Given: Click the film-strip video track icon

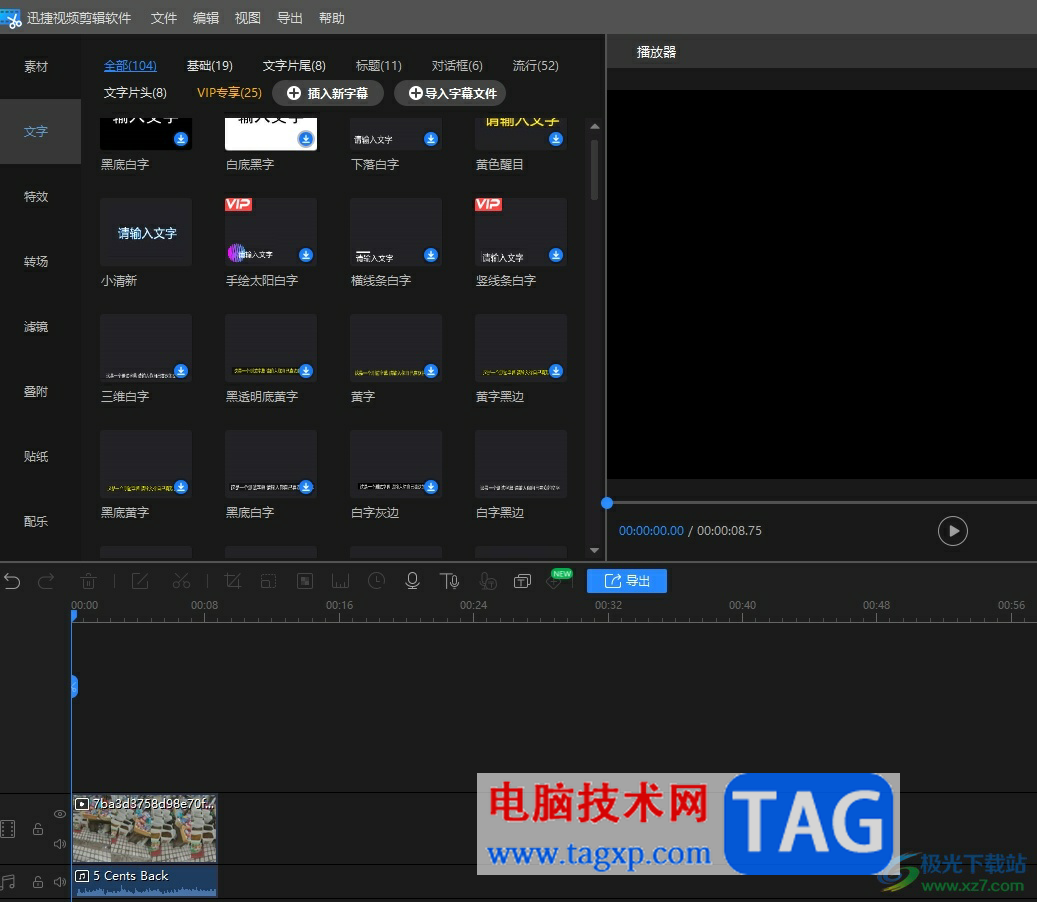Looking at the screenshot, I should 8,829.
